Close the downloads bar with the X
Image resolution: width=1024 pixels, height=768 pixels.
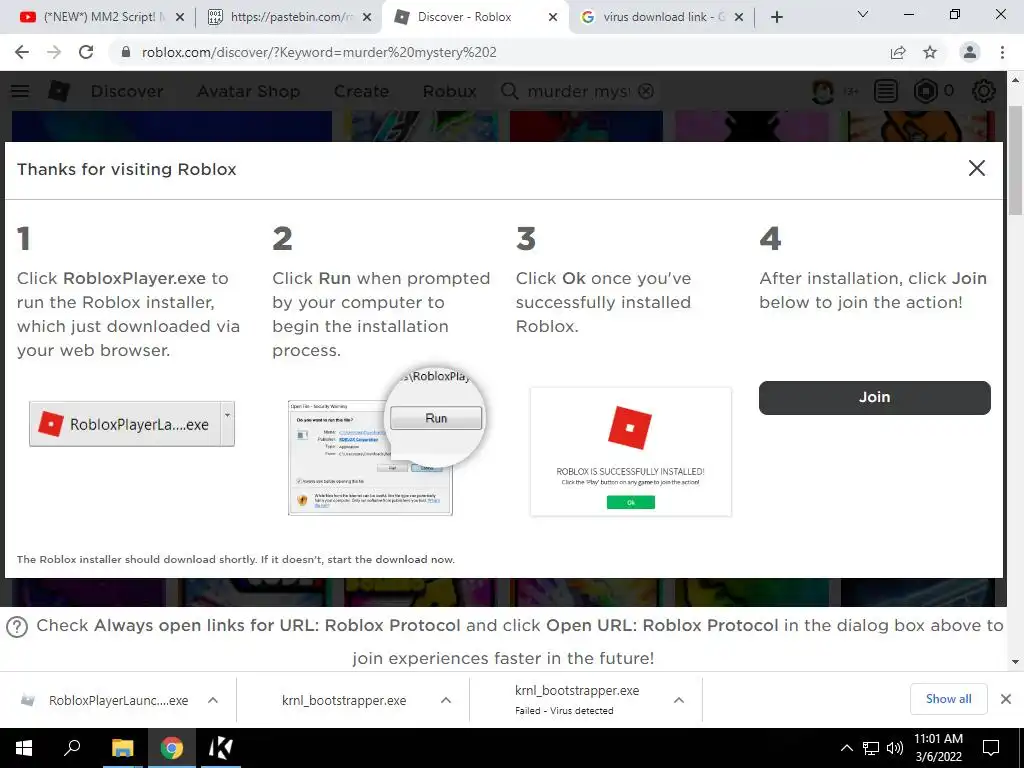[x=1006, y=699]
